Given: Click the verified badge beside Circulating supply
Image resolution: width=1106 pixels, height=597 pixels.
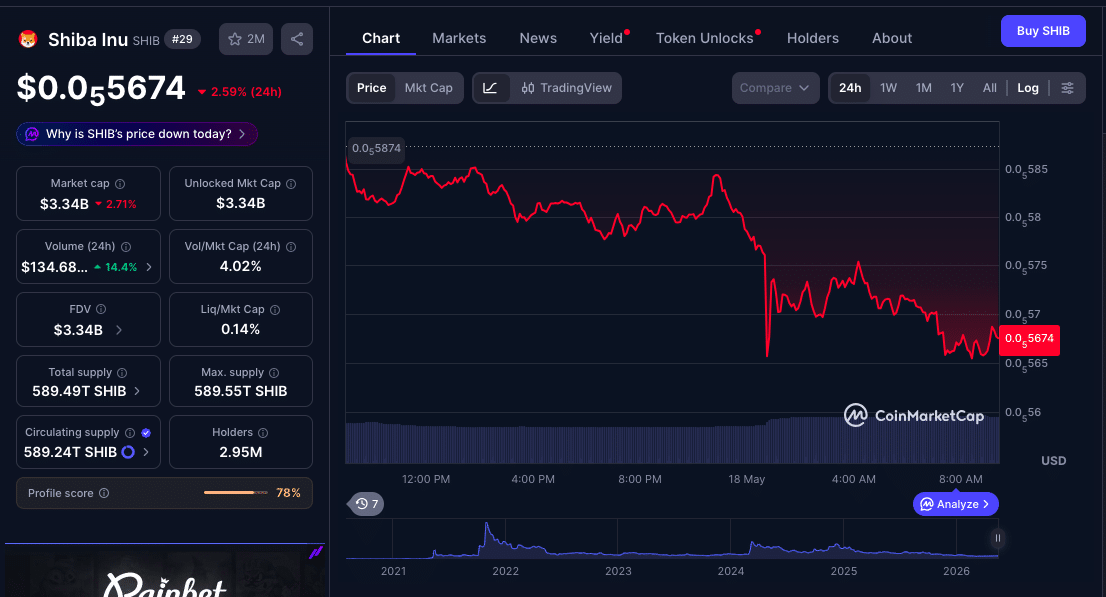Looking at the screenshot, I should point(146,433).
